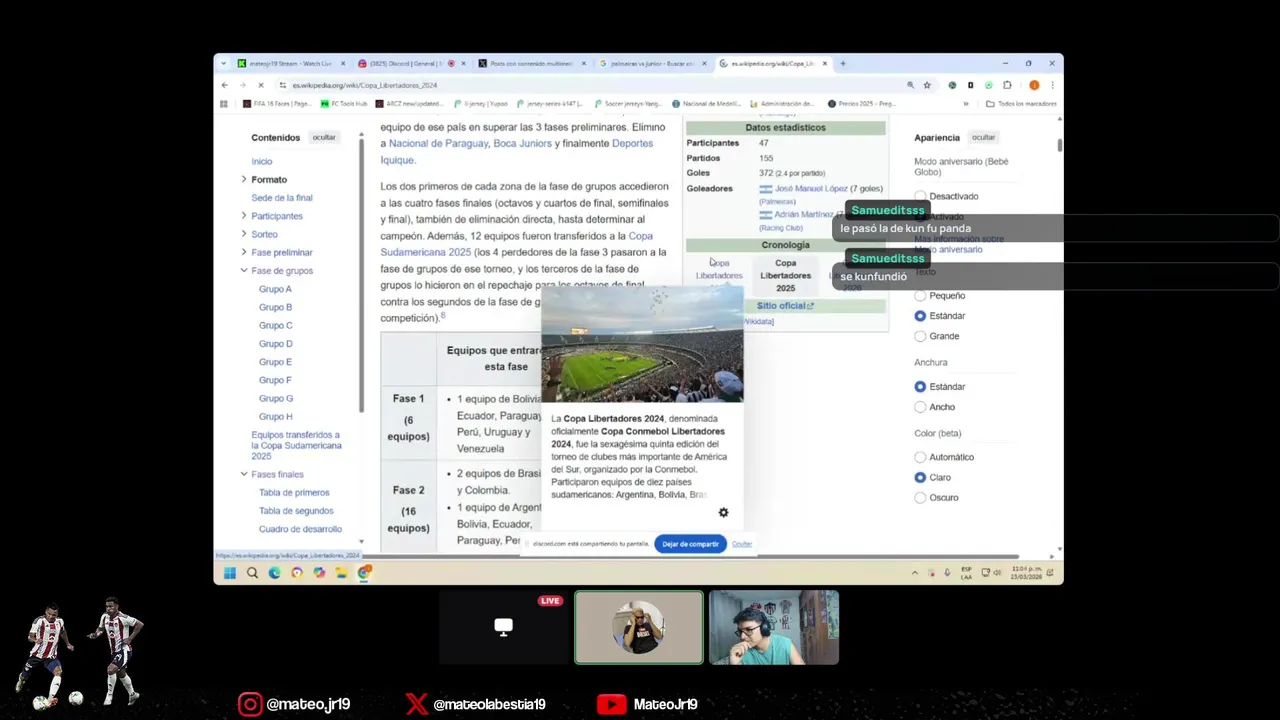Image resolution: width=1280 pixels, height=720 pixels.
Task: Open the José Manuel López link
Action: point(811,188)
